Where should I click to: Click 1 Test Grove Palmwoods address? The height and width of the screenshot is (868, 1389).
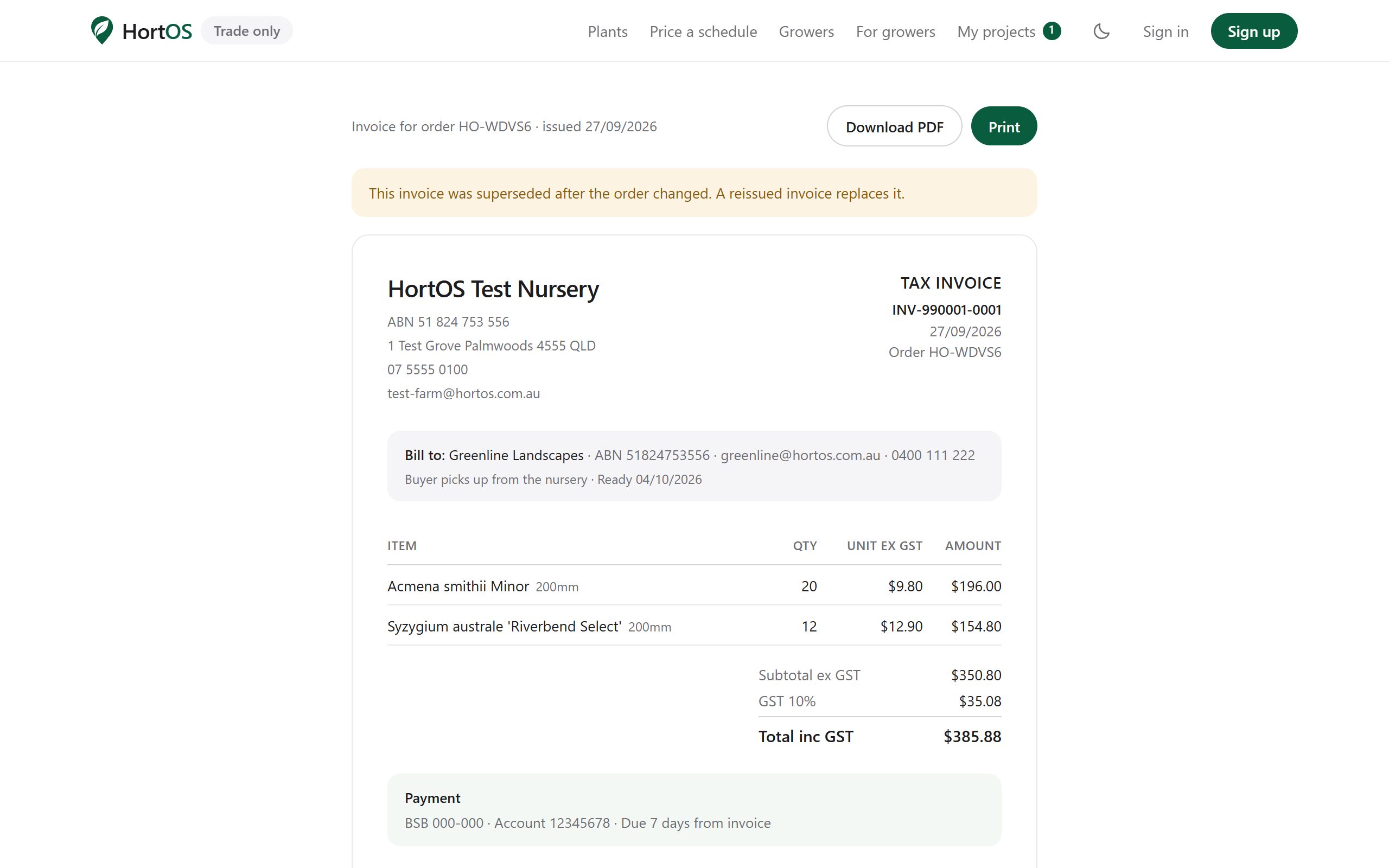click(x=492, y=346)
